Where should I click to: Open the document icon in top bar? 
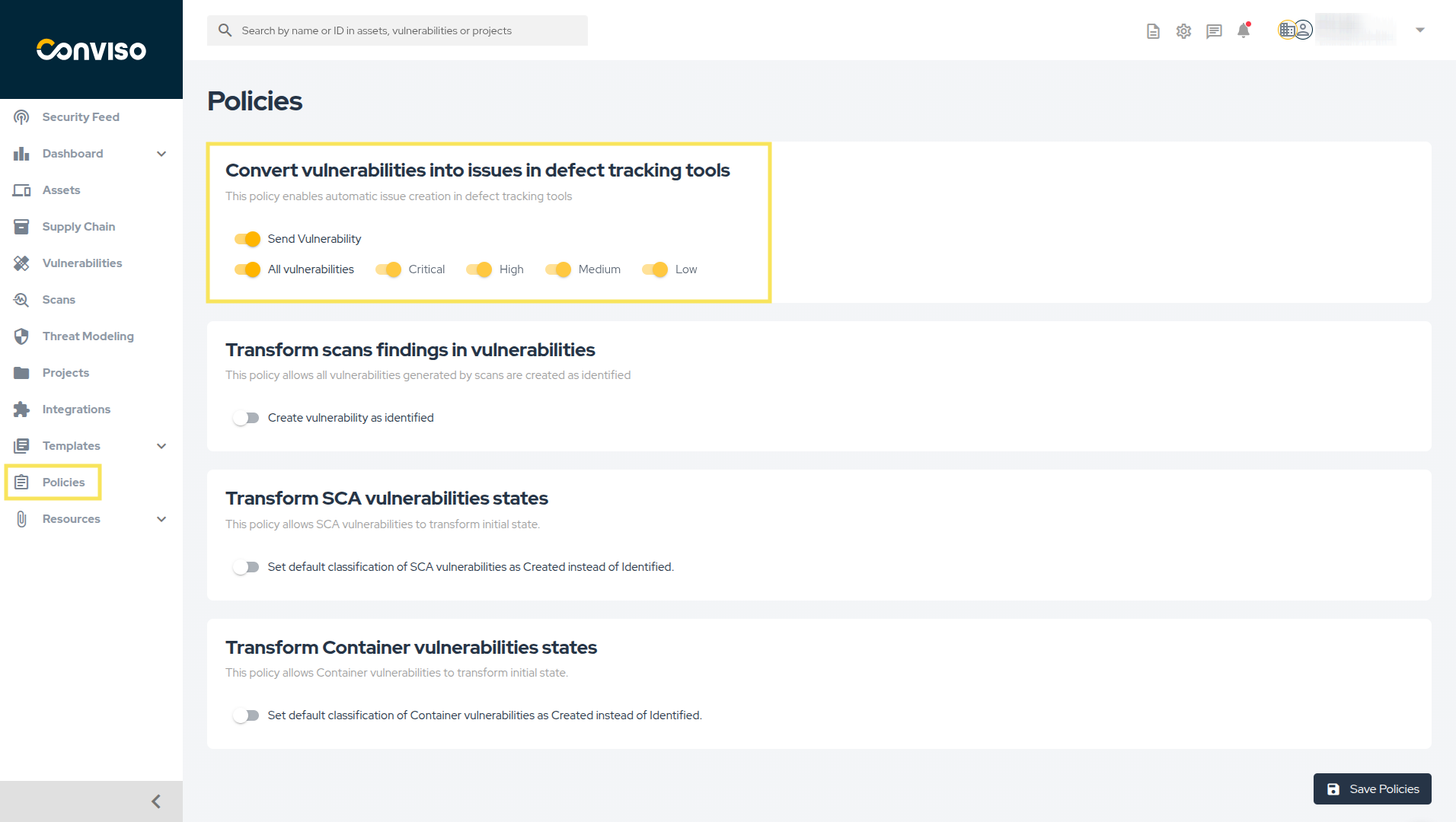pyautogui.click(x=1153, y=31)
